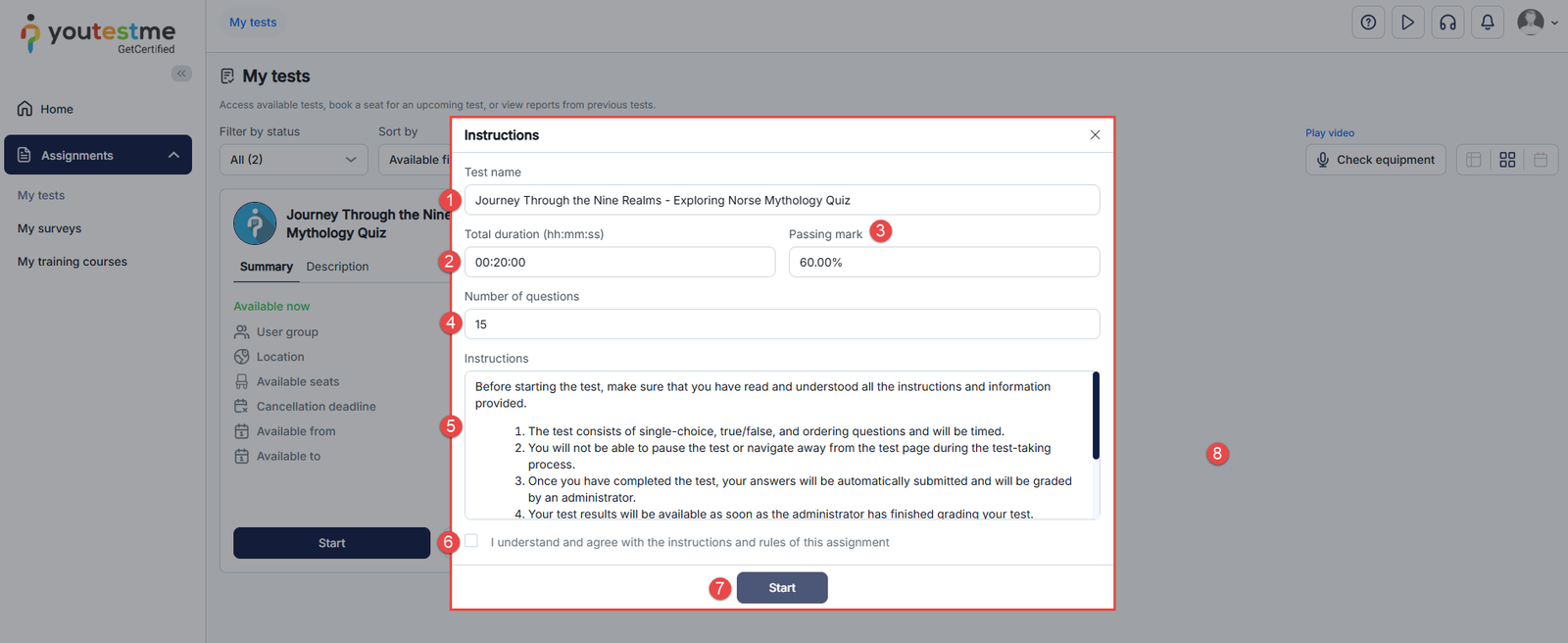Close the Instructions dialog
Viewport: 1568px width, 643px height.
[x=1095, y=135]
